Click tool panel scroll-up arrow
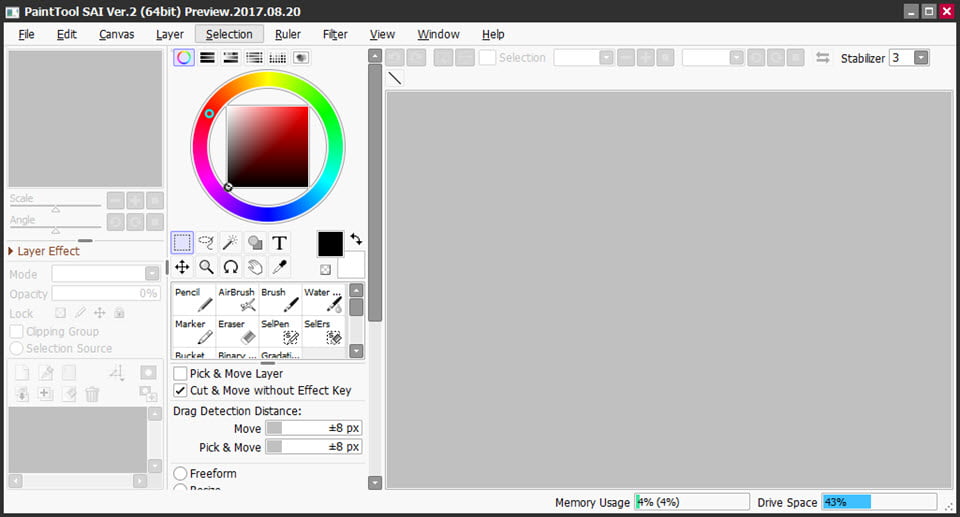The height and width of the screenshot is (517, 960). click(x=375, y=56)
